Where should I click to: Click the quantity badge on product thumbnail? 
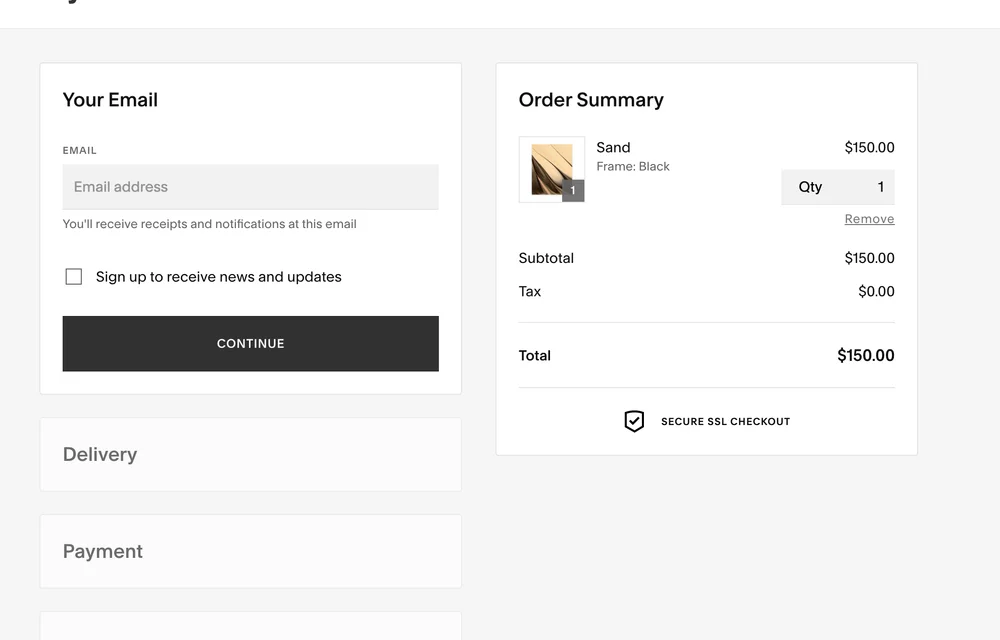point(573,191)
